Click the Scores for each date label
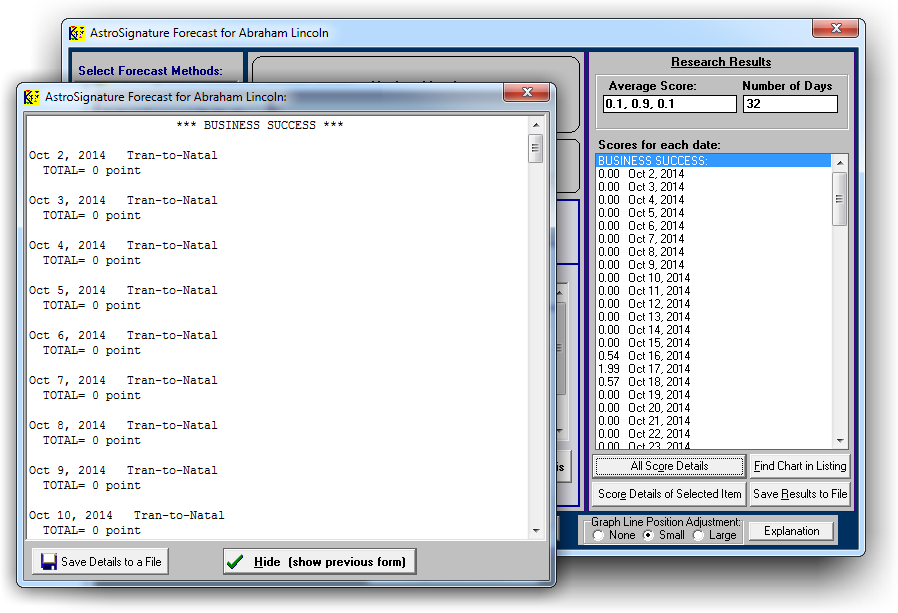 (659, 145)
